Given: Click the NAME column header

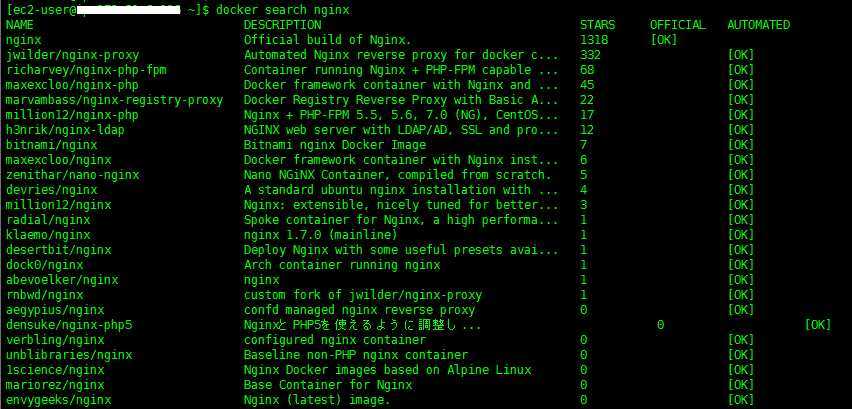Looking at the screenshot, I should 20,25.
